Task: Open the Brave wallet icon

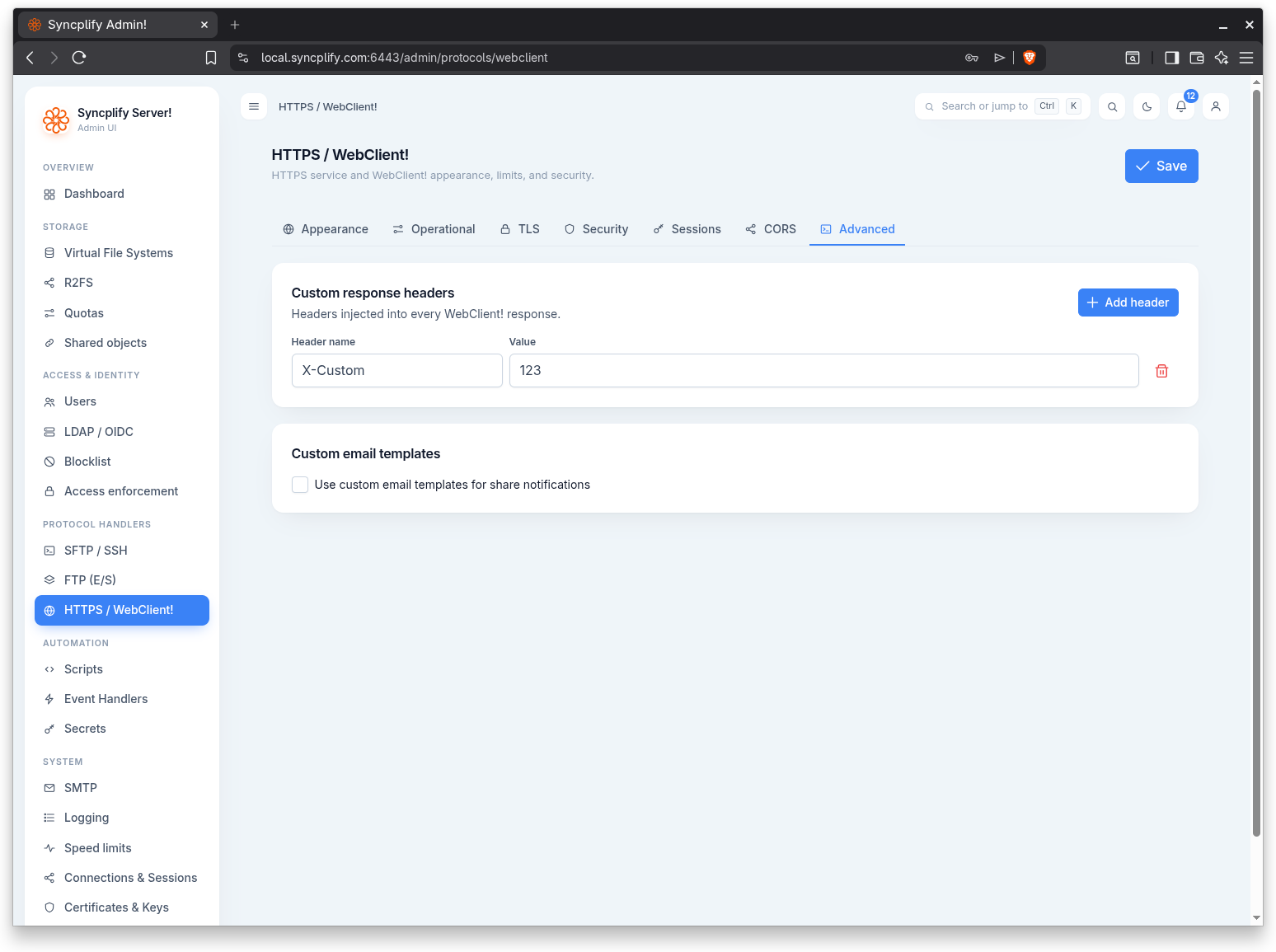Action: [x=1197, y=58]
